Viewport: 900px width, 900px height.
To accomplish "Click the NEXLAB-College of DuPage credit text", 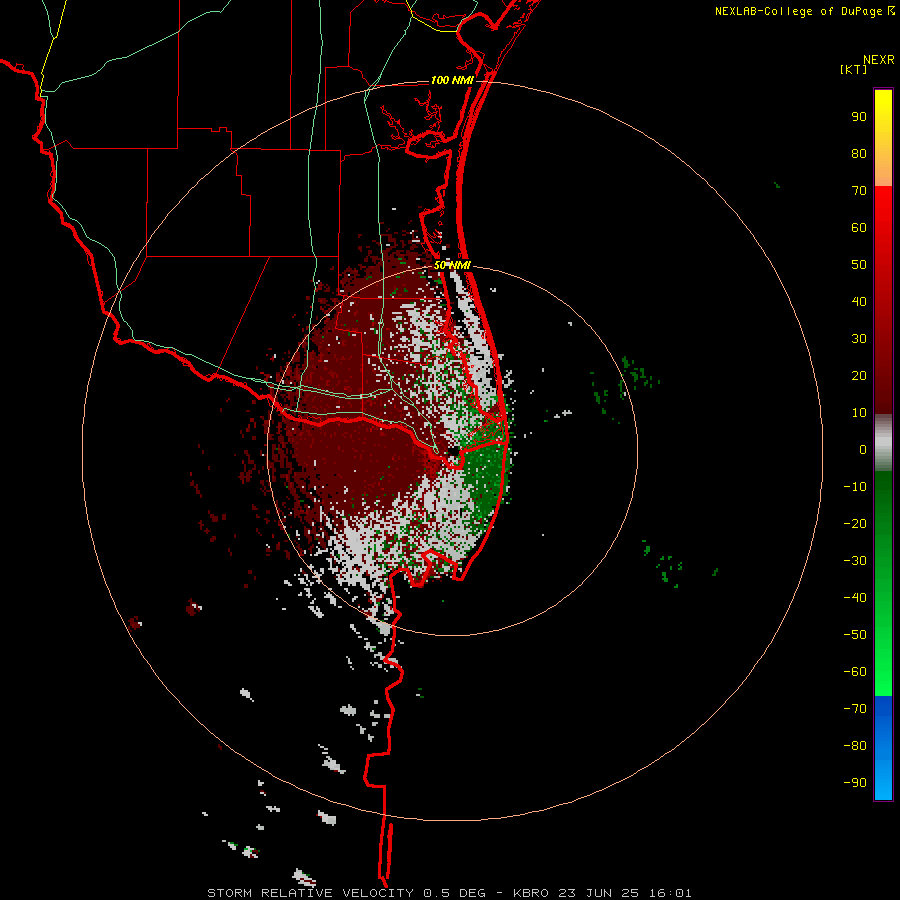I will 798,11.
